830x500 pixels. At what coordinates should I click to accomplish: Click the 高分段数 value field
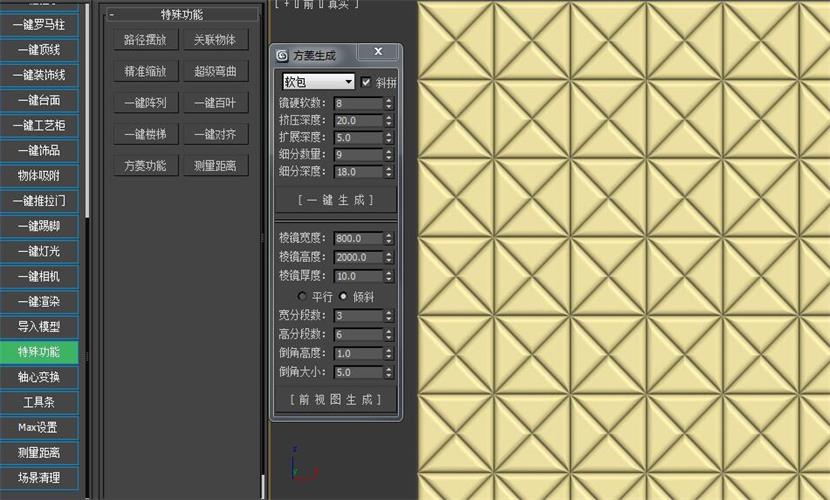pyautogui.click(x=358, y=334)
